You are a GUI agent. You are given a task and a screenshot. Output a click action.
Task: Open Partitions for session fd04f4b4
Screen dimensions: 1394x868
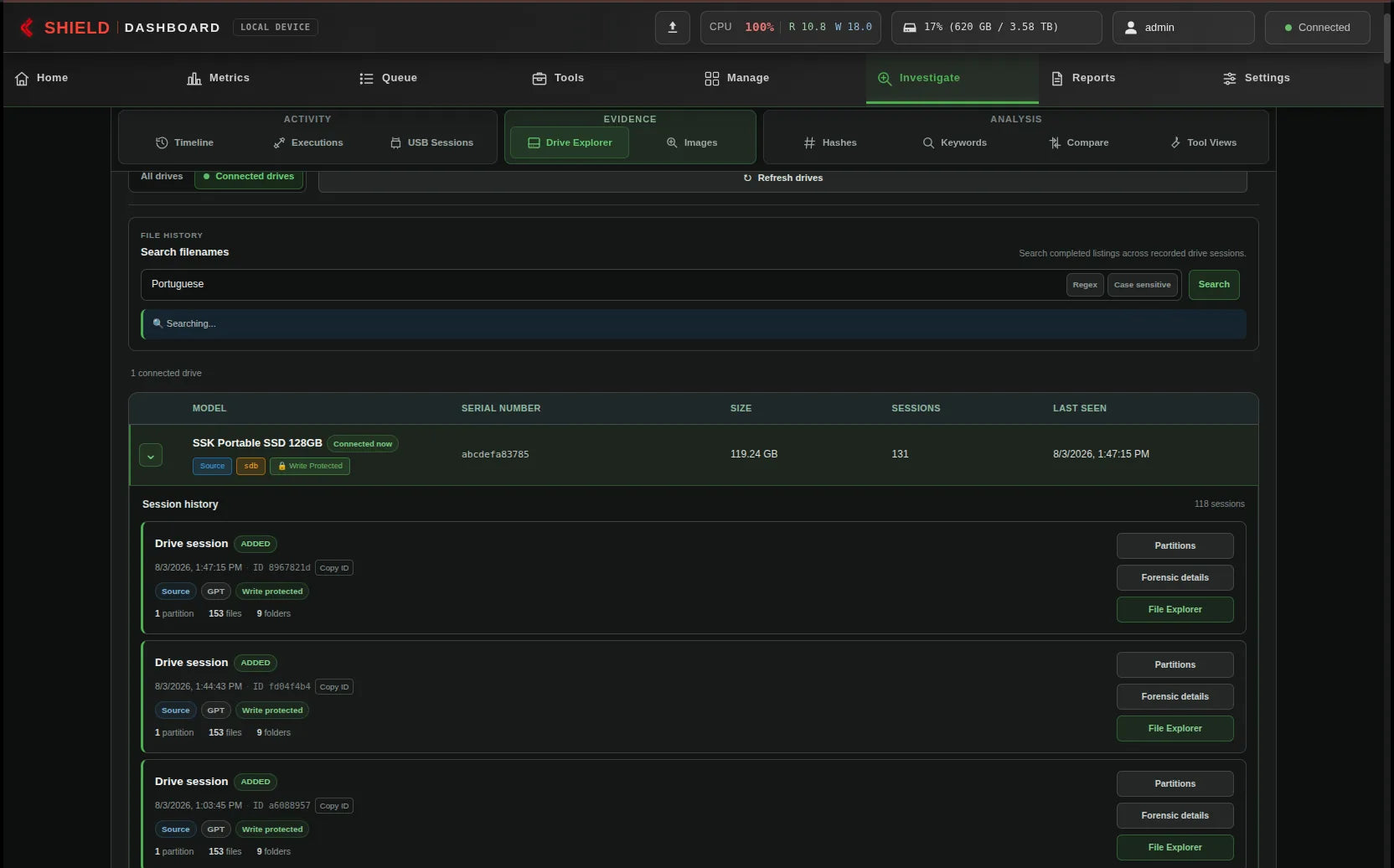point(1175,665)
